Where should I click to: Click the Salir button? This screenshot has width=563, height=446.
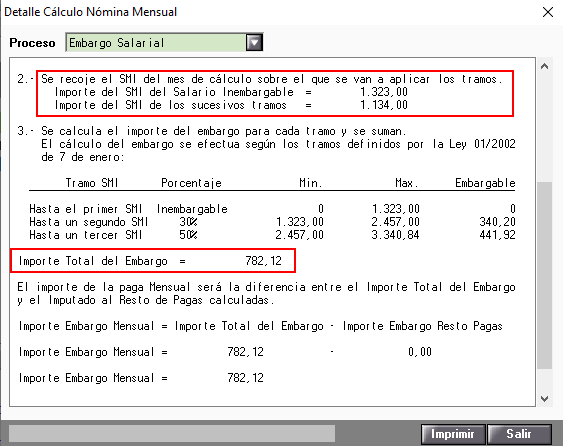519,434
